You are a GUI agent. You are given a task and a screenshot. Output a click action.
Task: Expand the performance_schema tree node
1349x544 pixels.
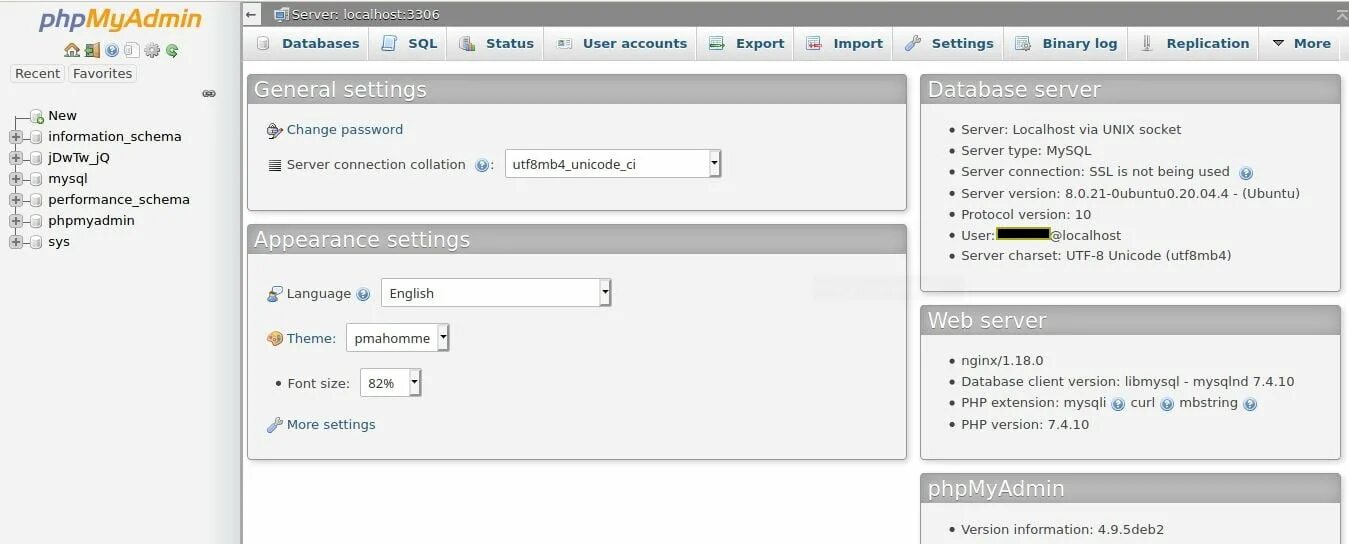tap(16, 200)
